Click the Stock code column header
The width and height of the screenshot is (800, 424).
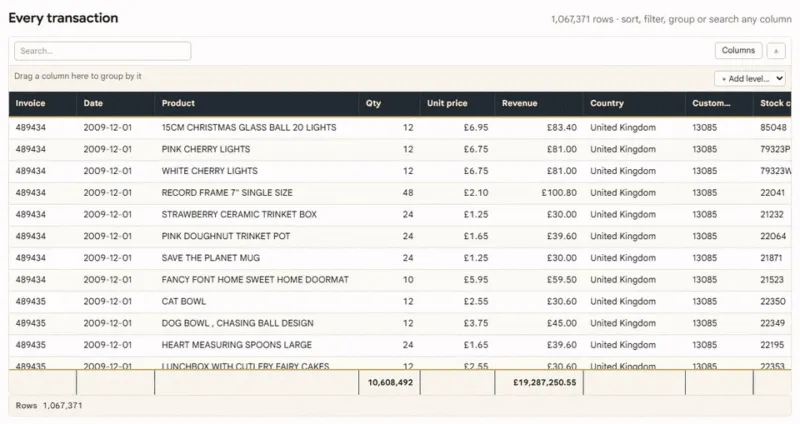coord(772,104)
